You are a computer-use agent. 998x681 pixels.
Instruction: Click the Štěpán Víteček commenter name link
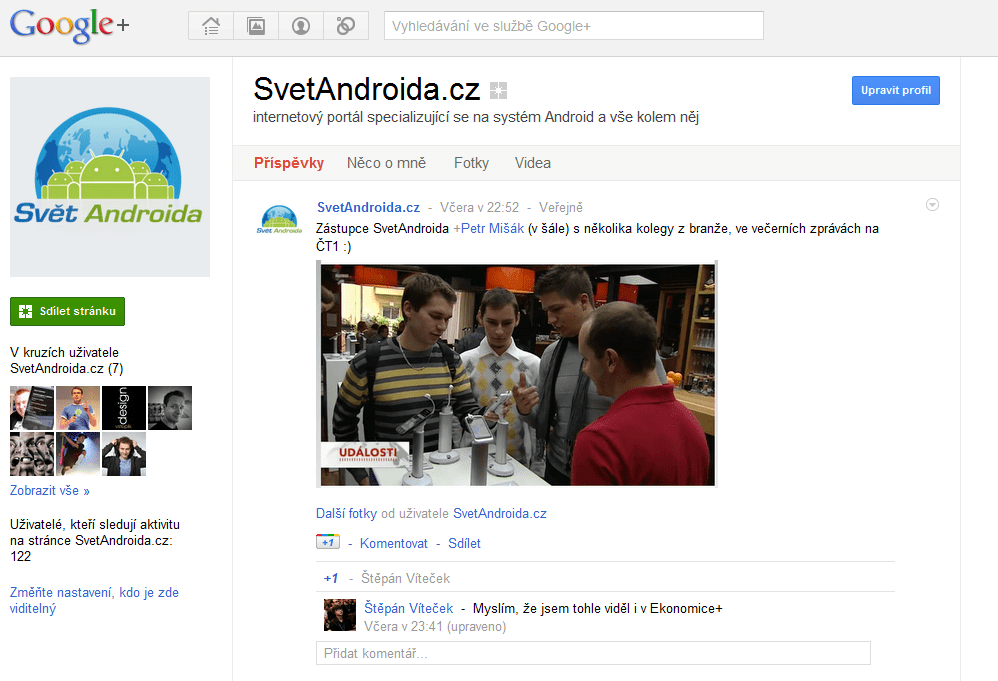[x=409, y=608]
